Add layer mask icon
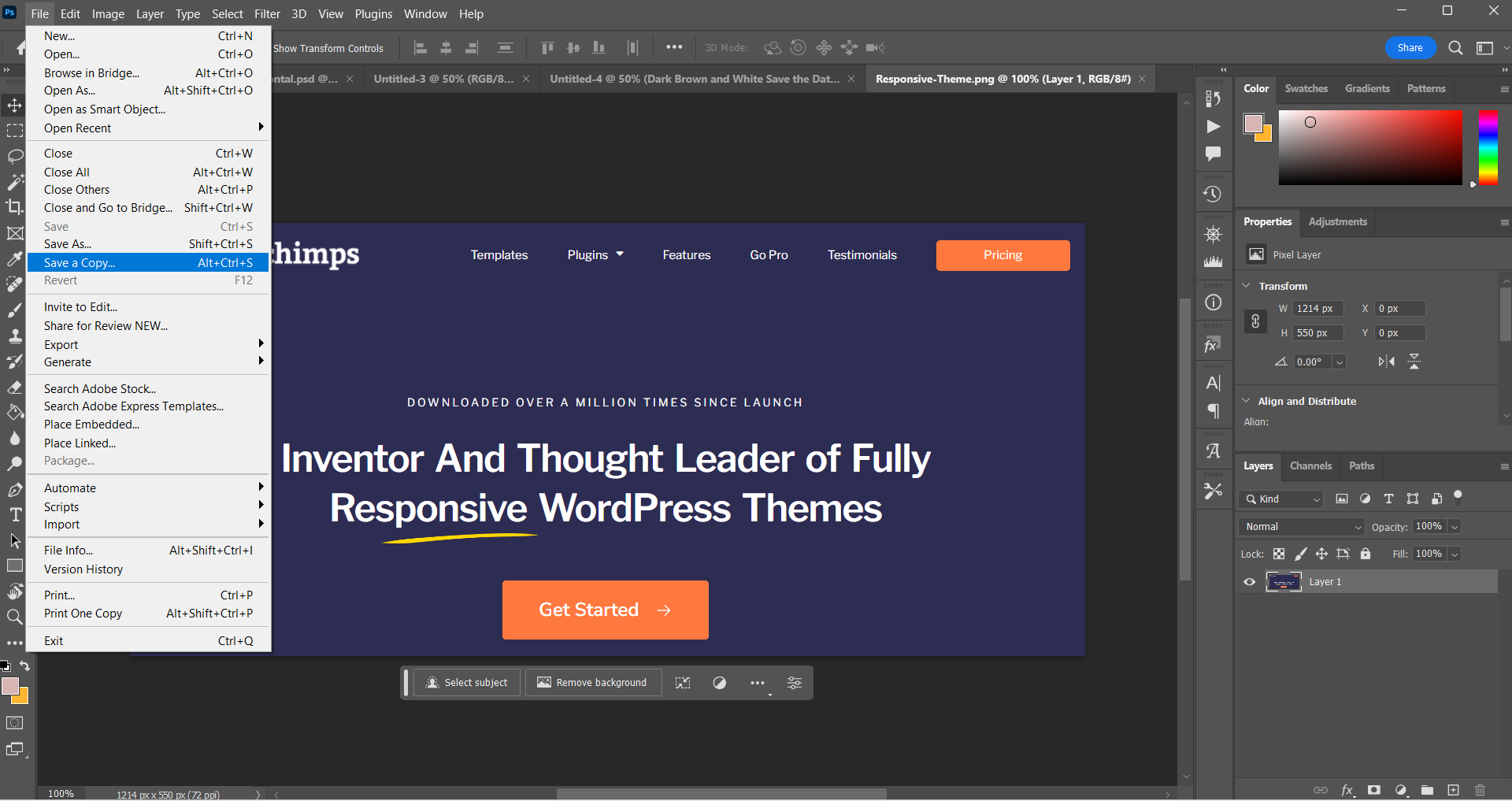Image resolution: width=1512 pixels, height=801 pixels. tap(1374, 790)
